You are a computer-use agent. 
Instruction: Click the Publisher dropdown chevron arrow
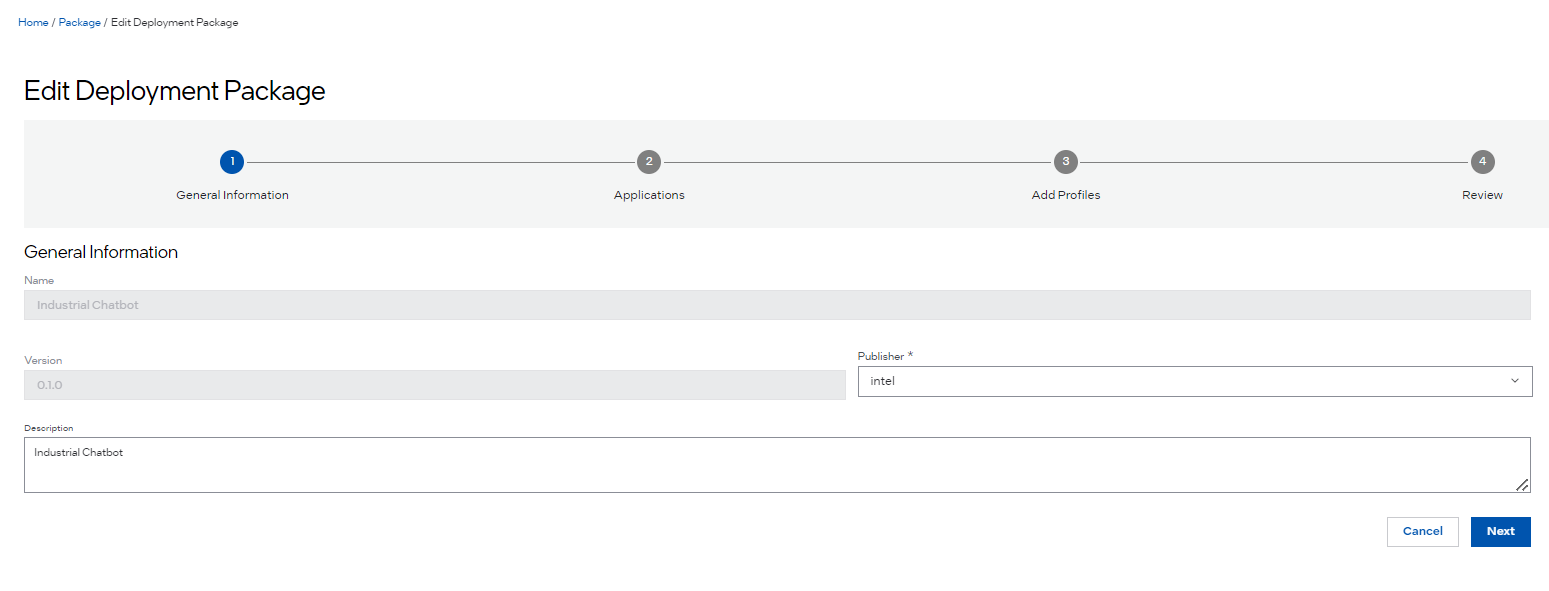1514,381
